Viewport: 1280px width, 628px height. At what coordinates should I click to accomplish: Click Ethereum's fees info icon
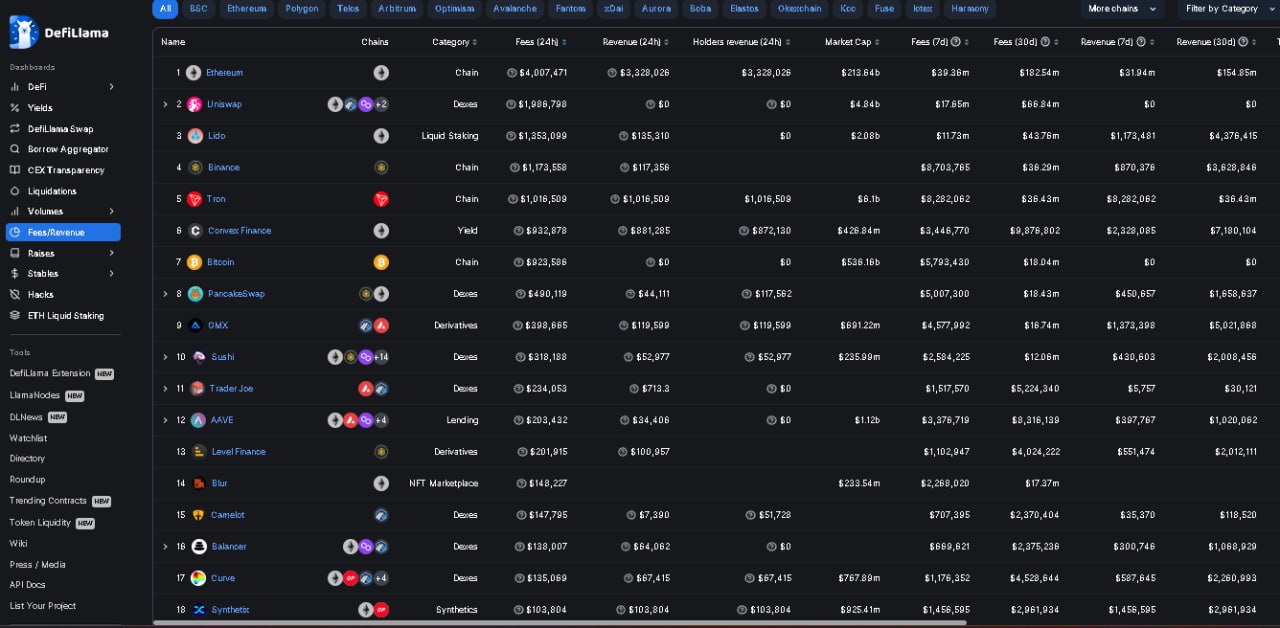coord(512,73)
